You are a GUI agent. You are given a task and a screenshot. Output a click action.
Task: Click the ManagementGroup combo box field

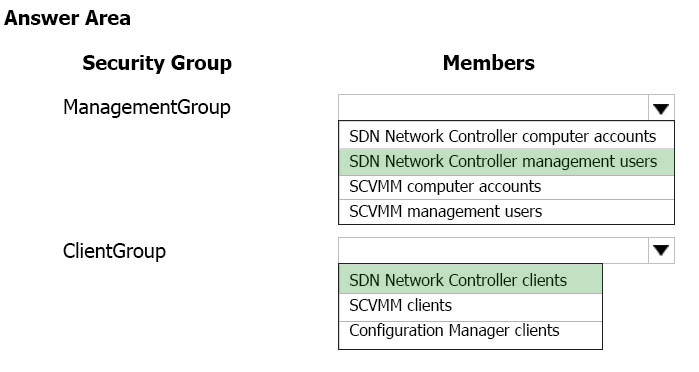tap(493, 107)
